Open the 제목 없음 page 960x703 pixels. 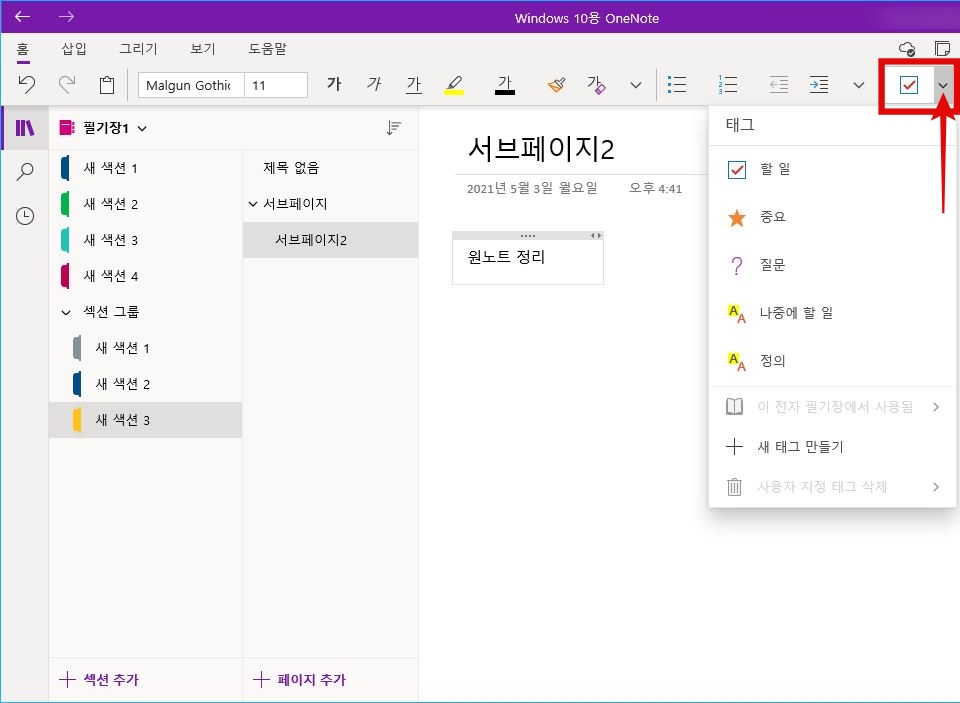pos(331,168)
